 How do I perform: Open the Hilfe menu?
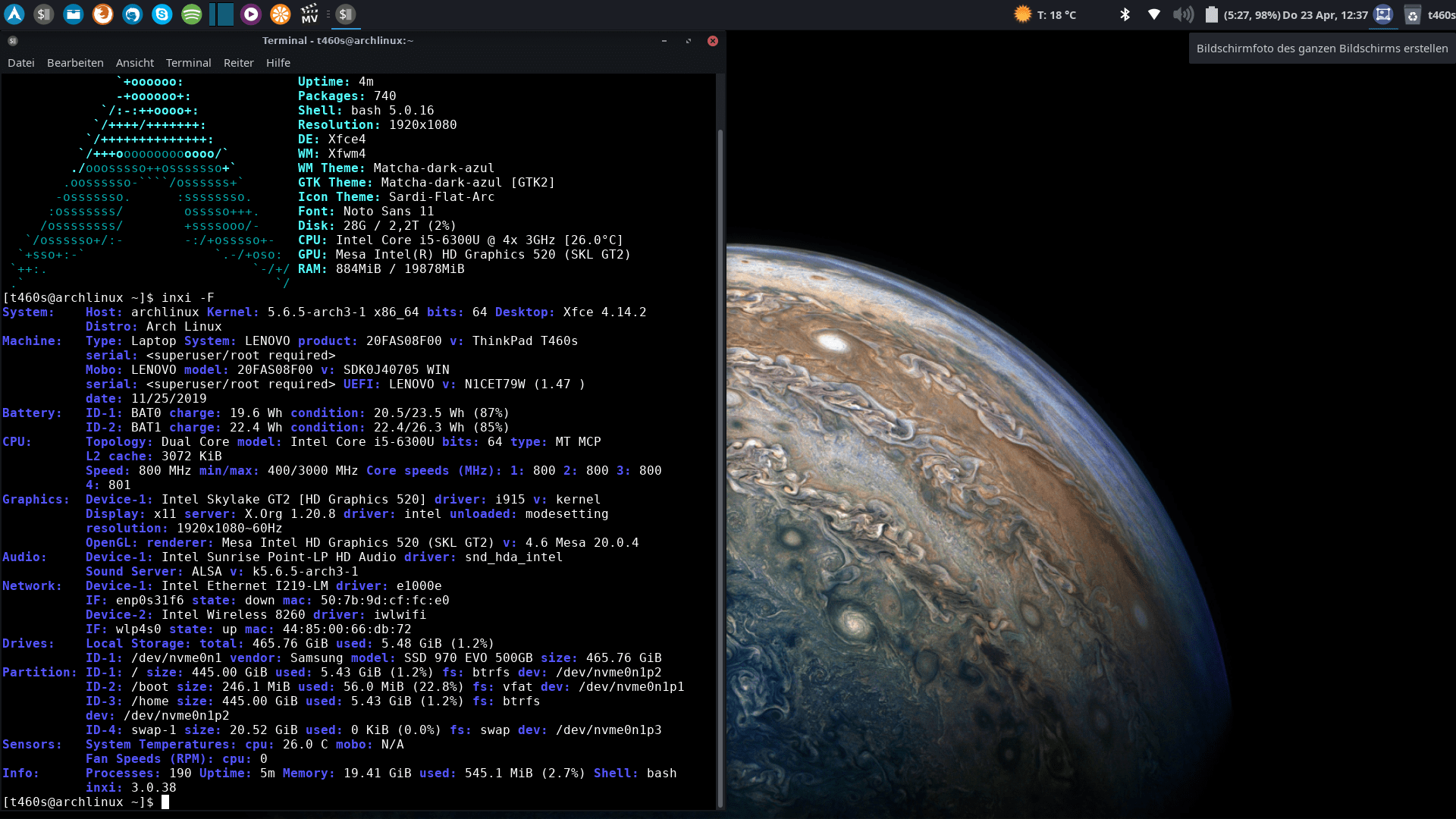278,63
